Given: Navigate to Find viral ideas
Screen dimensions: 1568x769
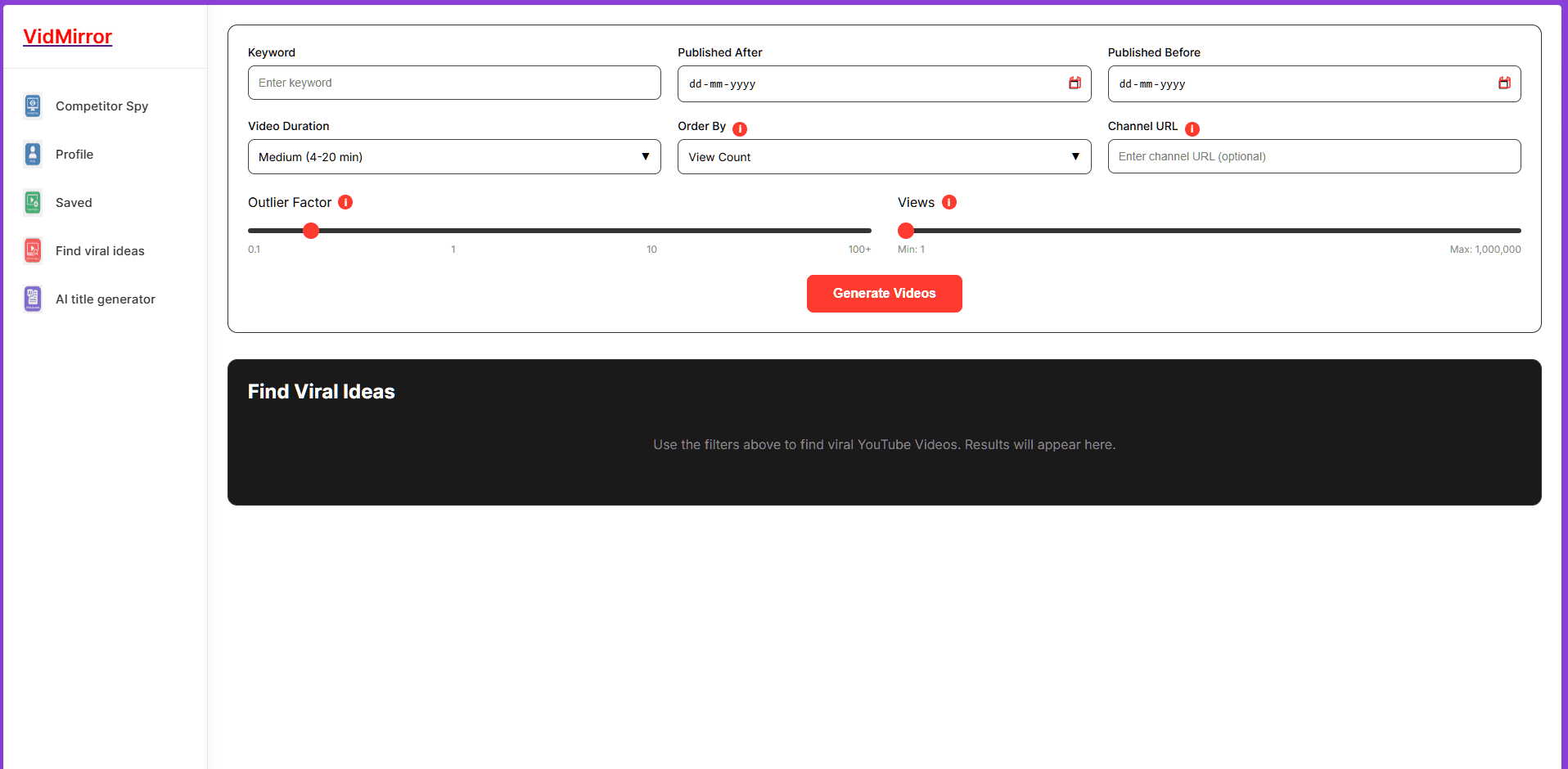Looking at the screenshot, I should tap(100, 250).
